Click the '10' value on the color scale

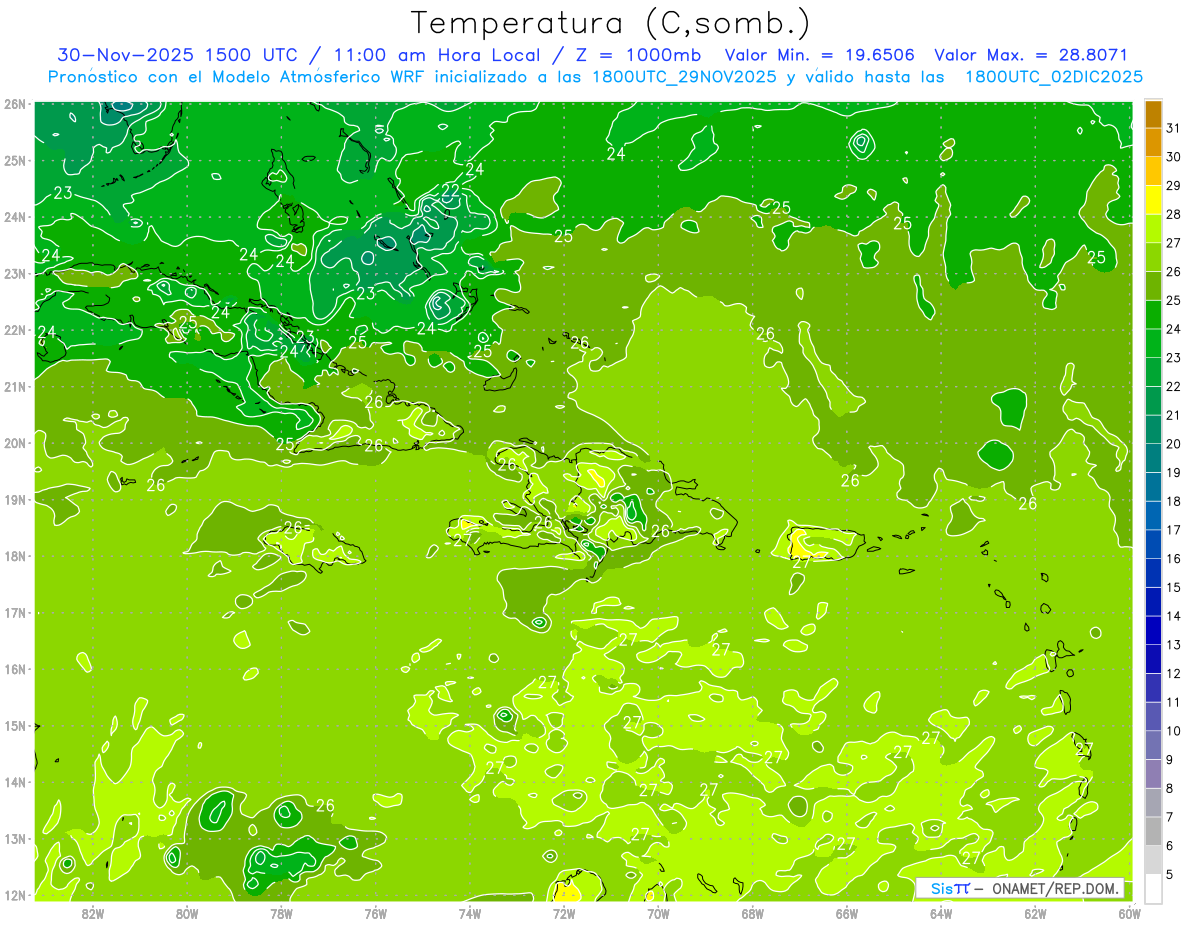tap(1174, 731)
